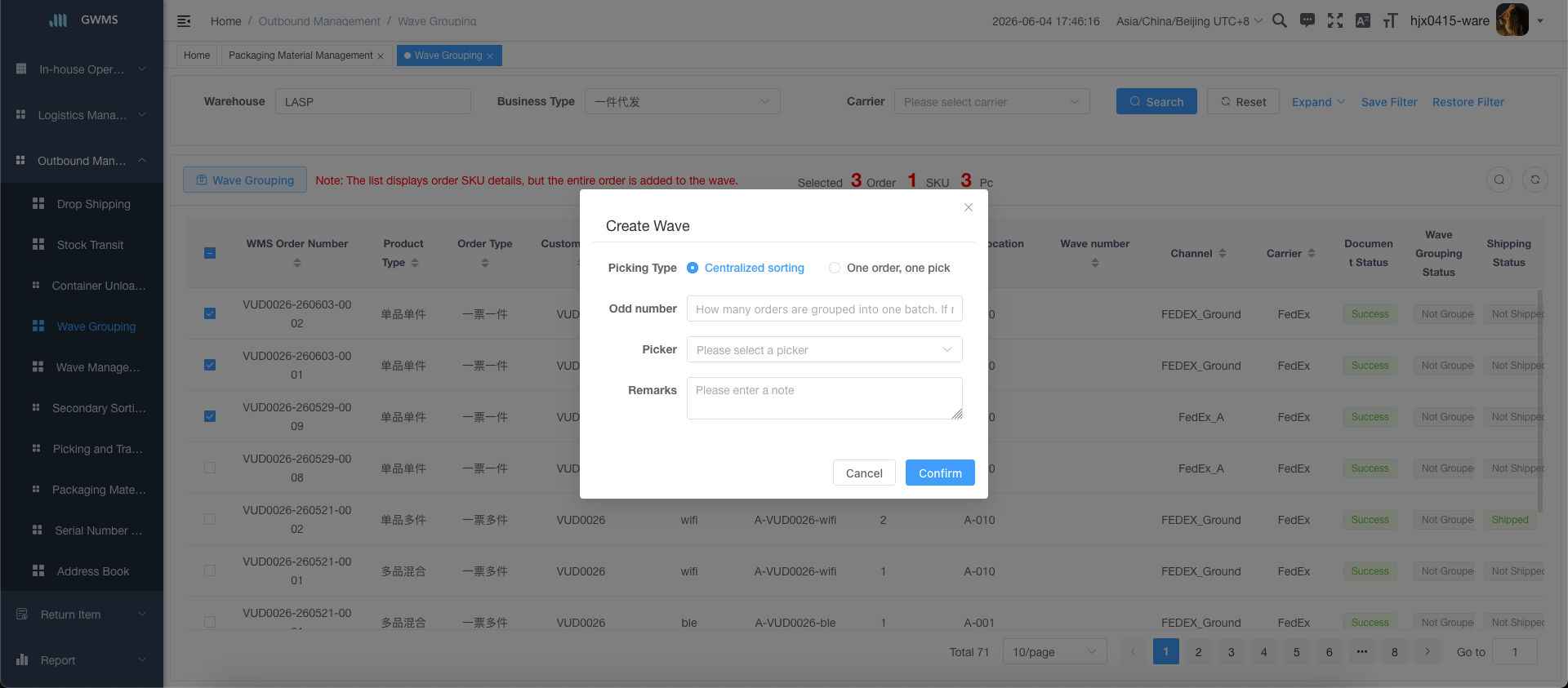The height and width of the screenshot is (688, 1568).
Task: Sort by Order Type column arrows
Action: point(485,263)
